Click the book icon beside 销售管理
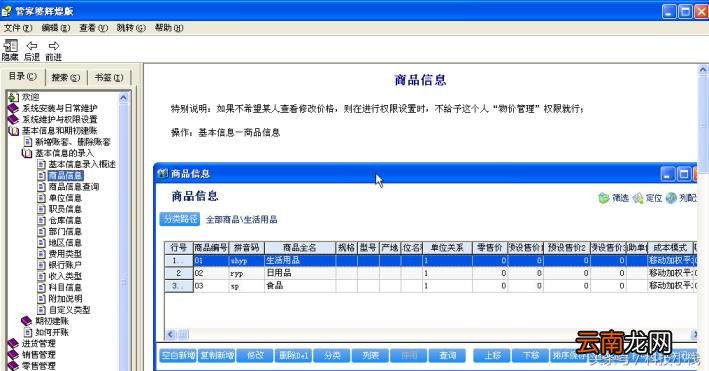Viewport: 709px width, 371px height. pyautogui.click(x=14, y=355)
